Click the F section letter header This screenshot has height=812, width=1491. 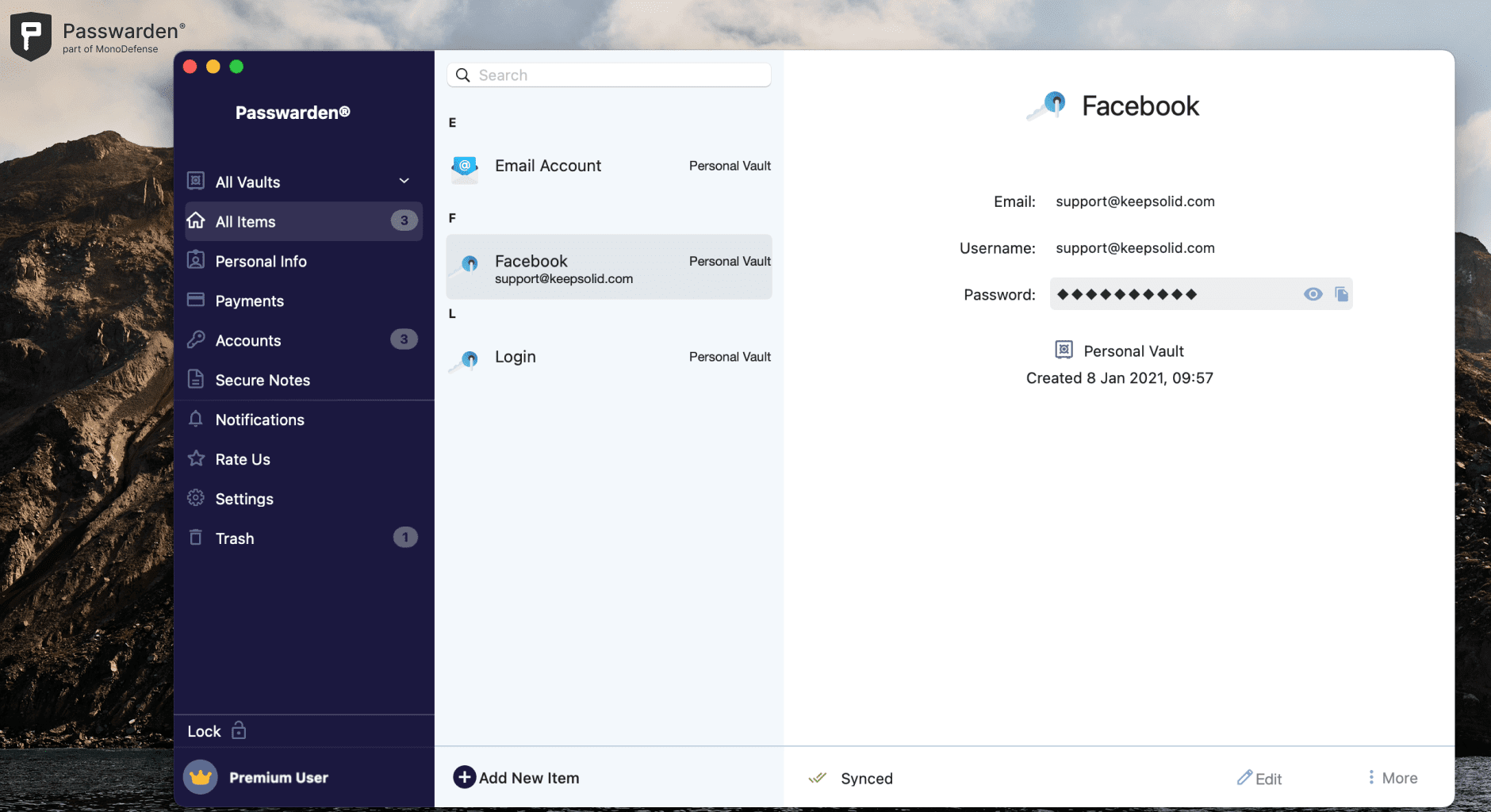tap(452, 218)
